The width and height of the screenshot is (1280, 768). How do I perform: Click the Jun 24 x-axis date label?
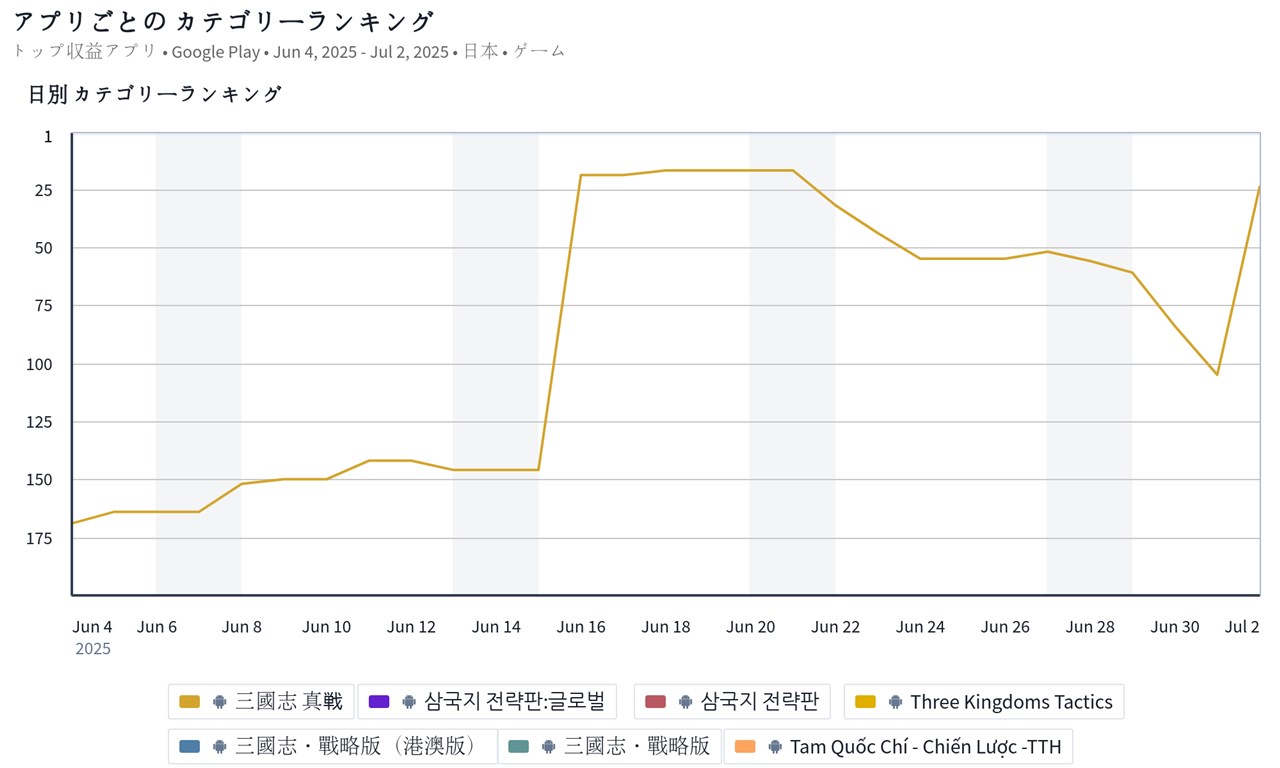click(920, 627)
